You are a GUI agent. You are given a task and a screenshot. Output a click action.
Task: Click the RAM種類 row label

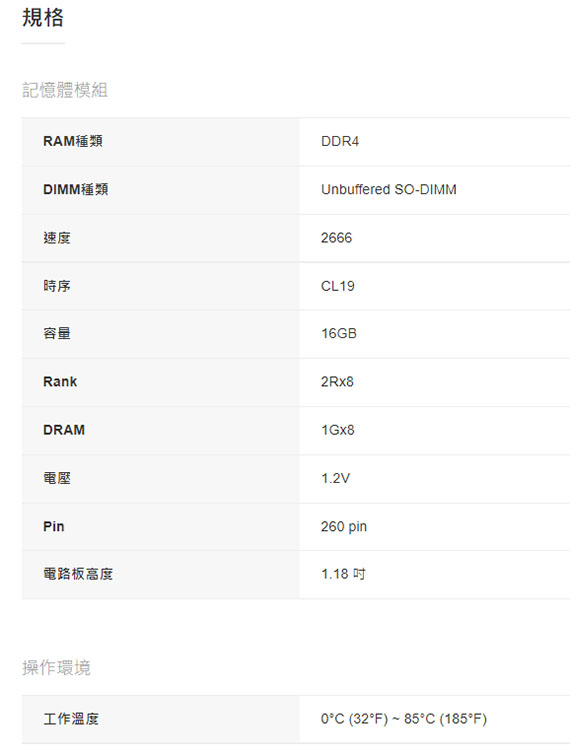(x=73, y=141)
